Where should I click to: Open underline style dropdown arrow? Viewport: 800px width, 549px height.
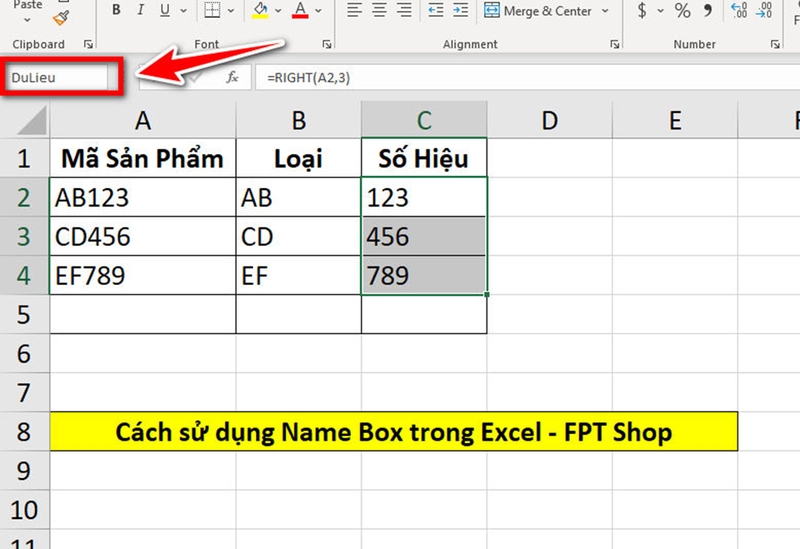(x=184, y=10)
